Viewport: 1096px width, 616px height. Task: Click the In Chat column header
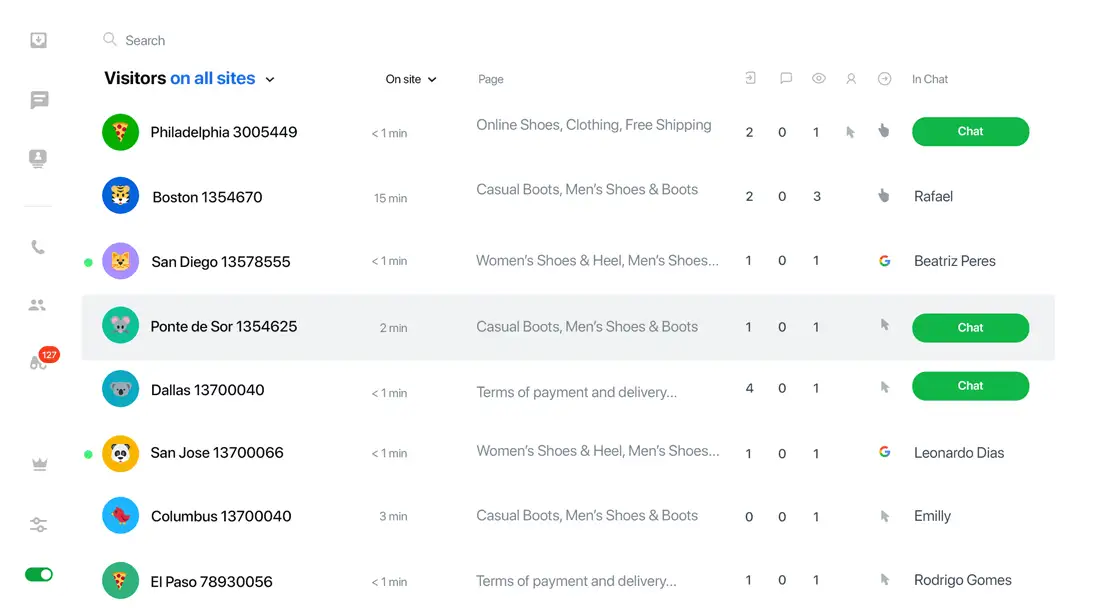click(930, 78)
